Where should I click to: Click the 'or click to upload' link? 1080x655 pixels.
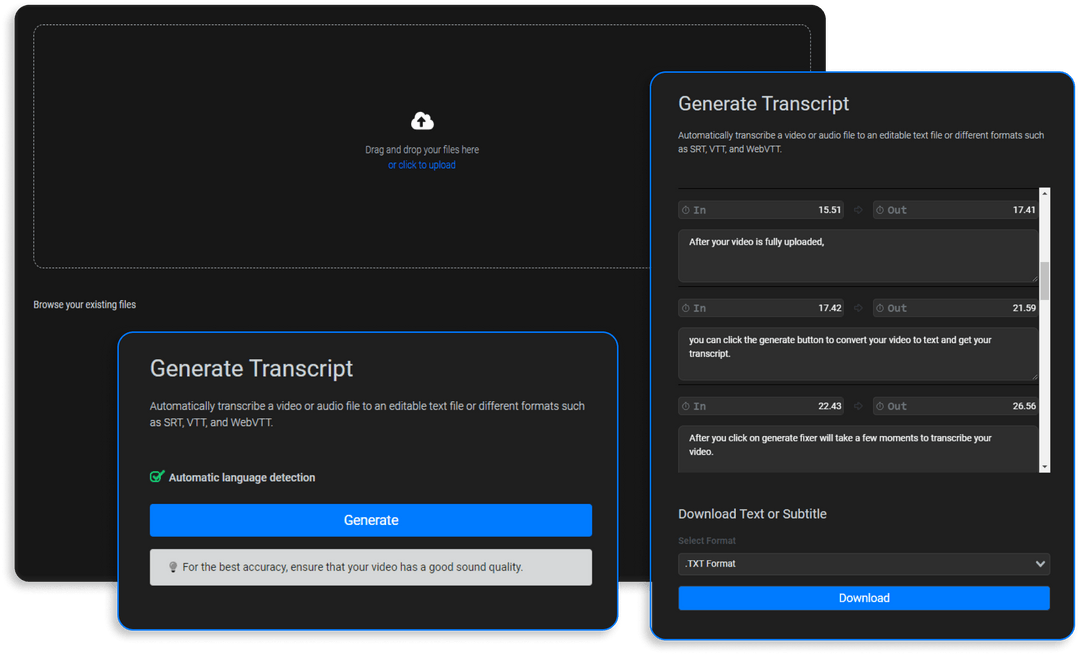(x=422, y=165)
